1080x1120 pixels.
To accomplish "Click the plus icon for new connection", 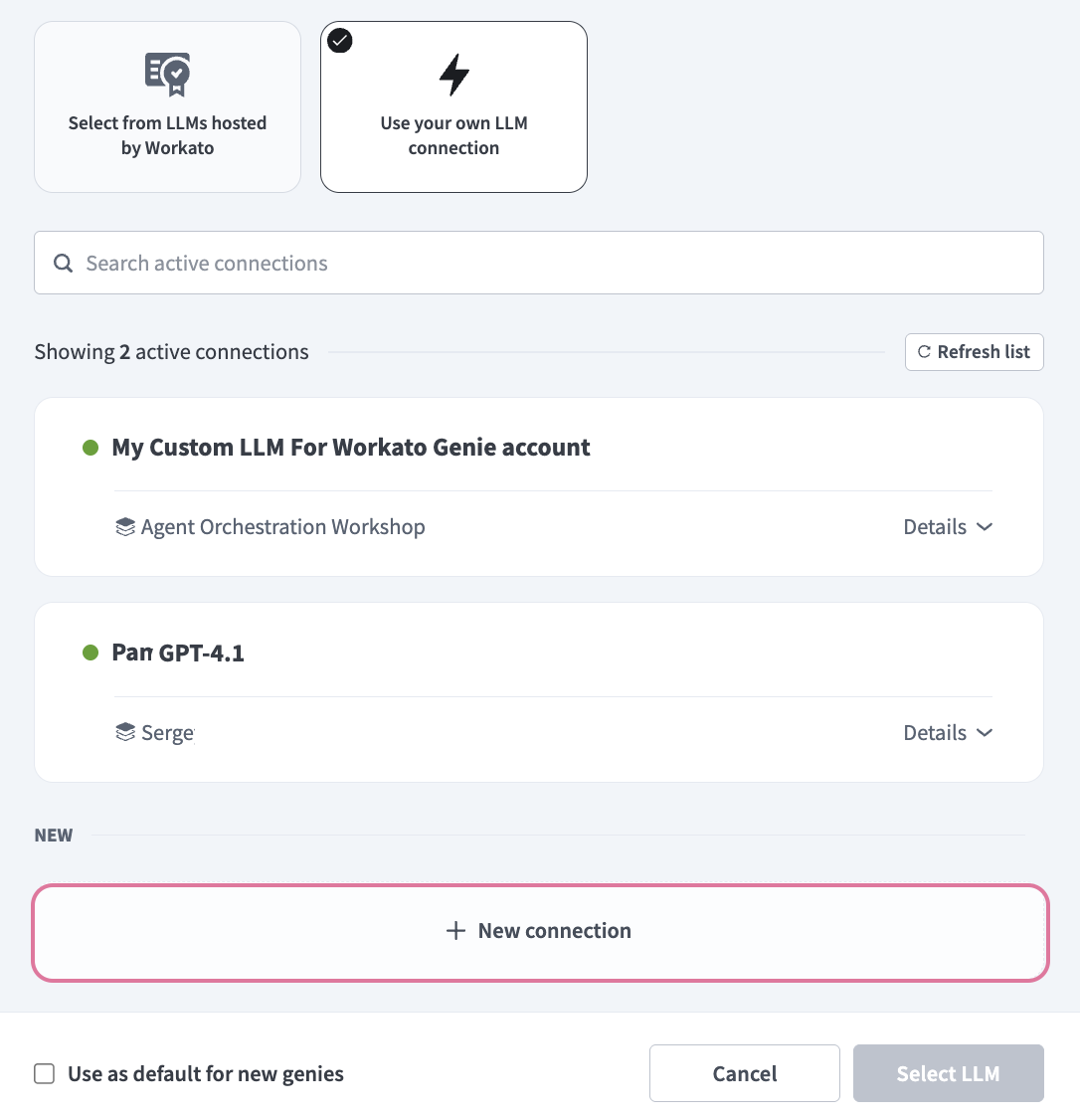I will pos(455,931).
